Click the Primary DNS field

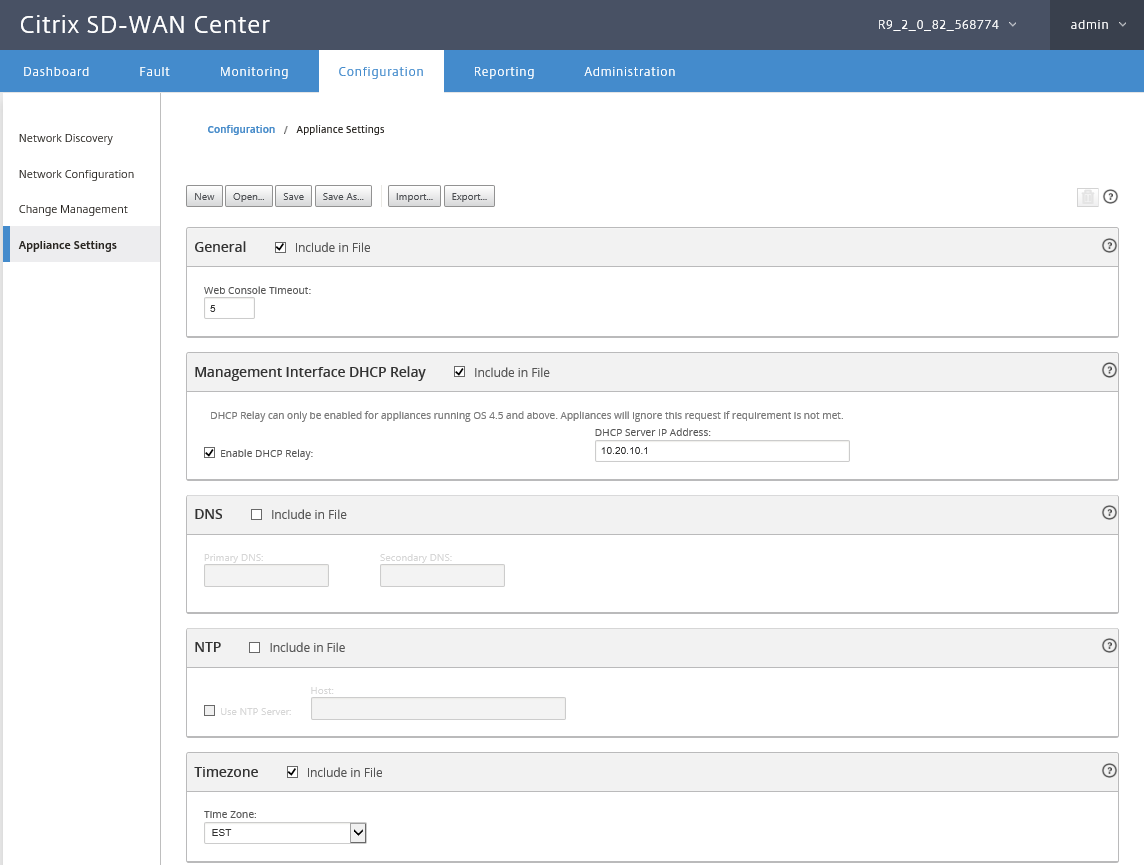(266, 575)
